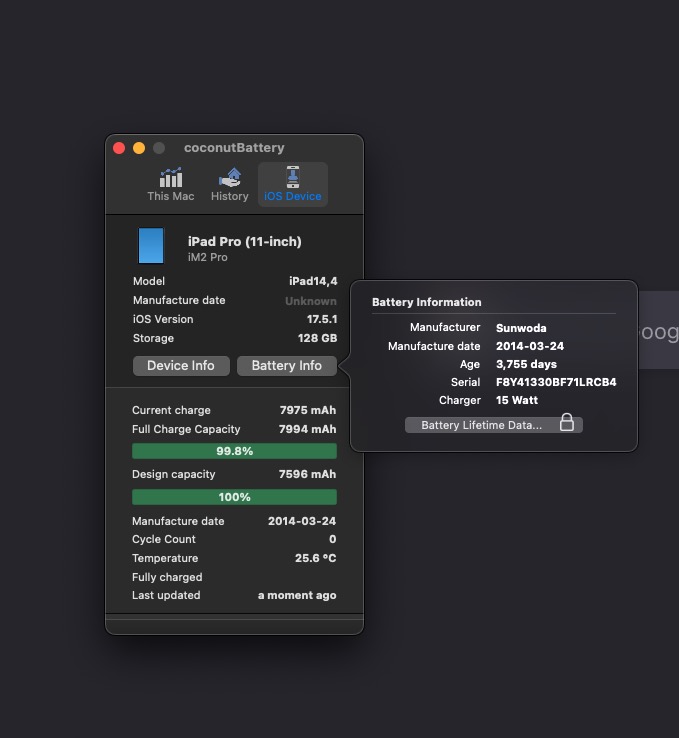Select current charge value 7975 mAh
Viewport: 679px width, 738px height.
coord(308,410)
